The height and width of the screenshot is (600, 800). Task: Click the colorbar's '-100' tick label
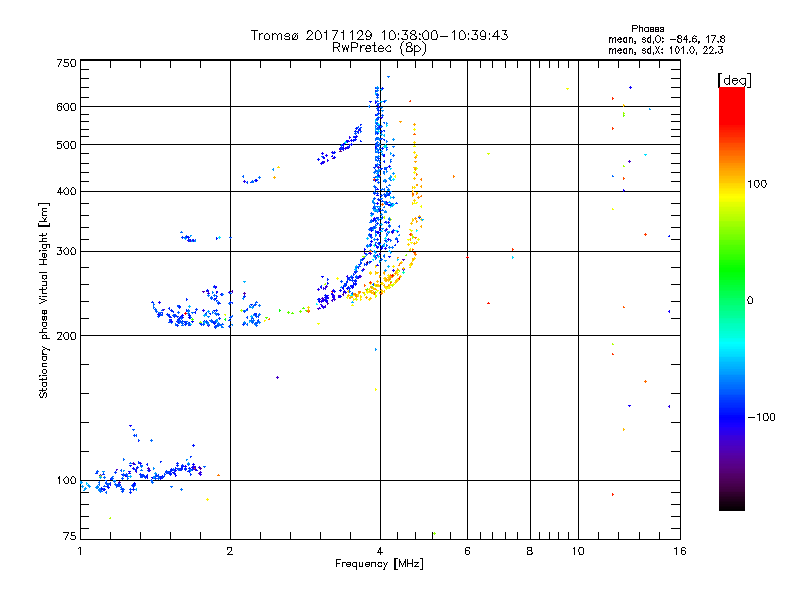(761, 417)
